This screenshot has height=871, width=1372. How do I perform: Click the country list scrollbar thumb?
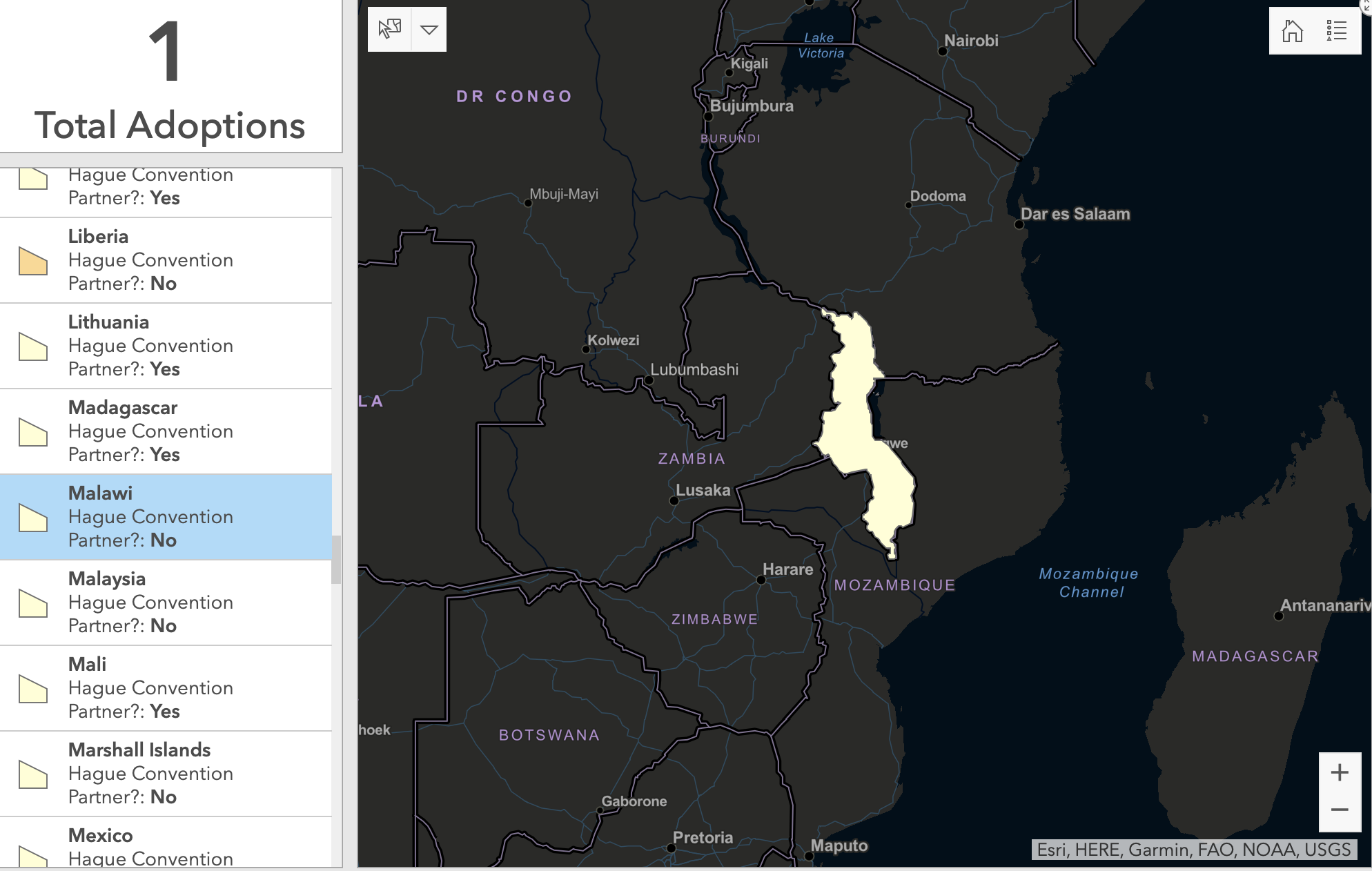coord(336,560)
